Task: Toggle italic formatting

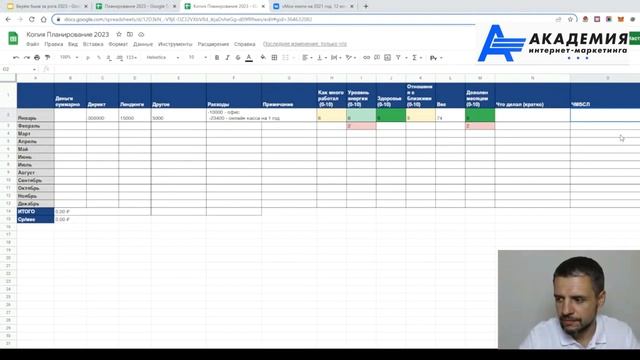Action: click(x=227, y=58)
